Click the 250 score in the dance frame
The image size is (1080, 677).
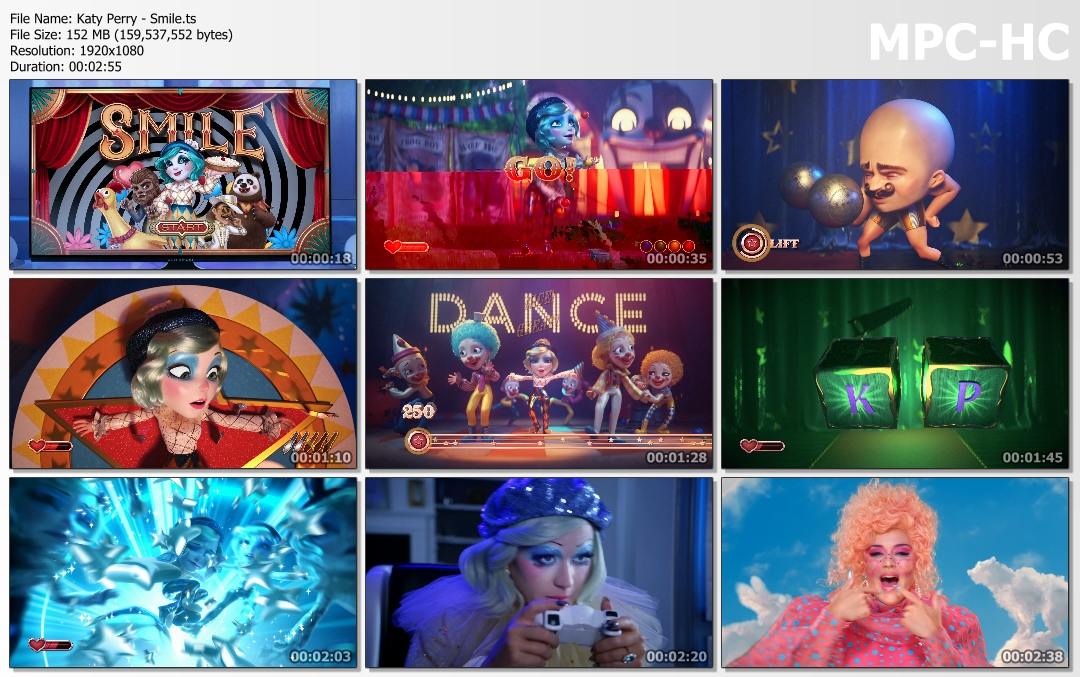click(x=419, y=411)
